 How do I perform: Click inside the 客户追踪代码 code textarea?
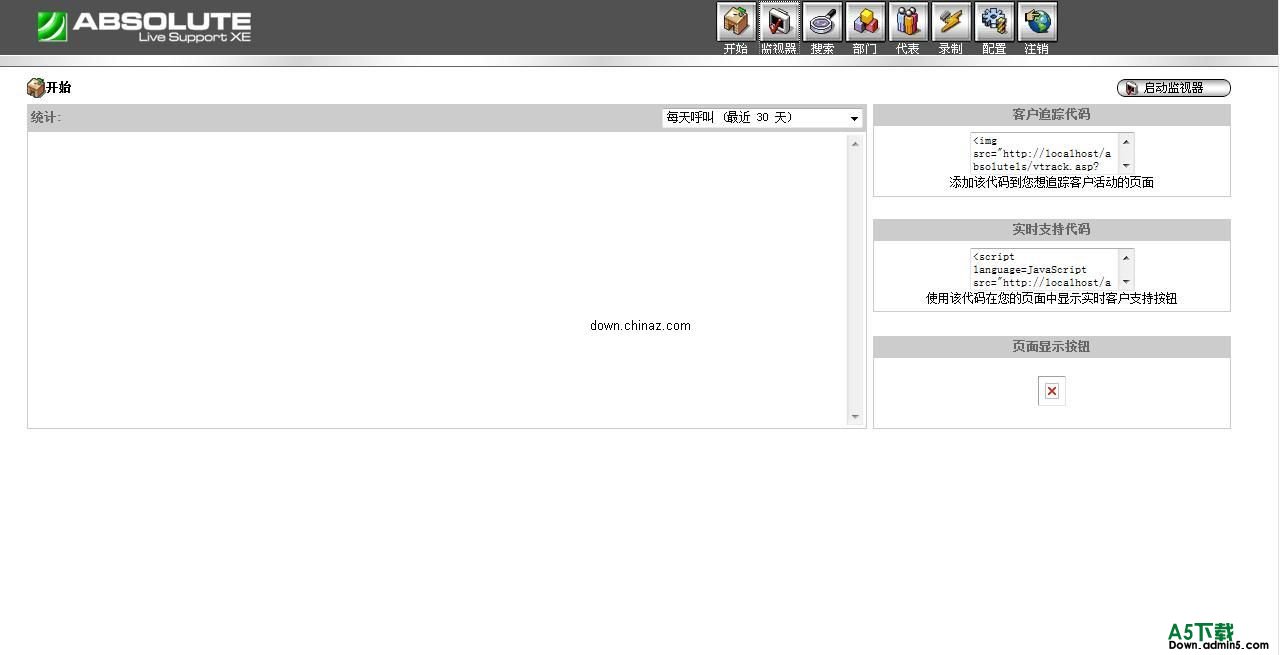click(1044, 153)
